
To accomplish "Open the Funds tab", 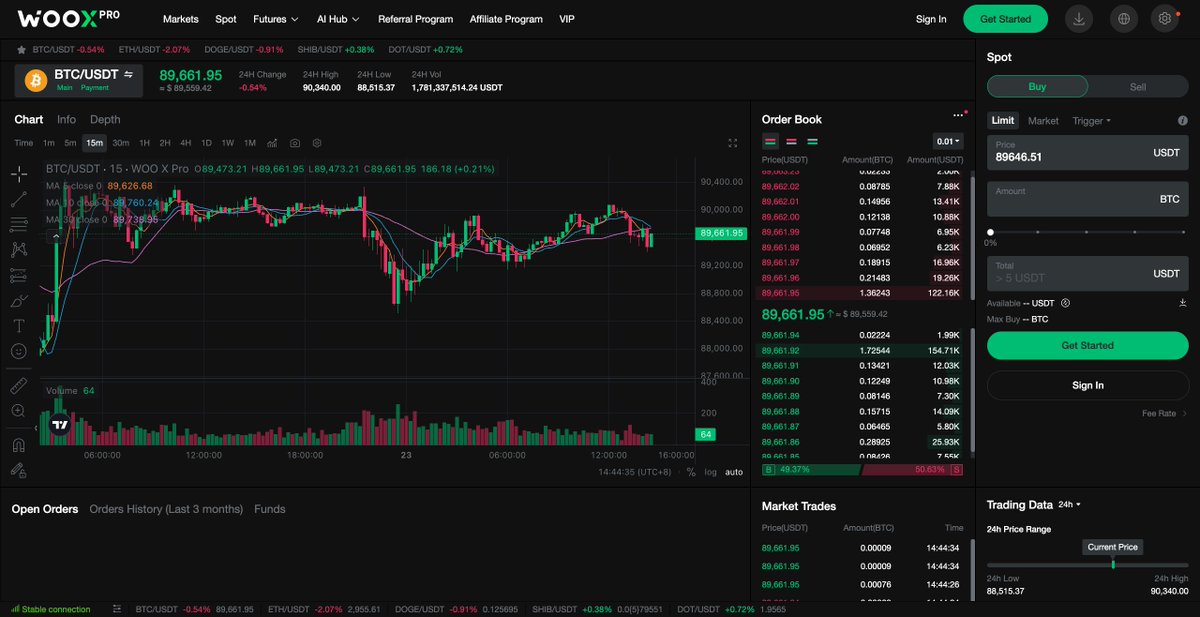I will 270,509.
